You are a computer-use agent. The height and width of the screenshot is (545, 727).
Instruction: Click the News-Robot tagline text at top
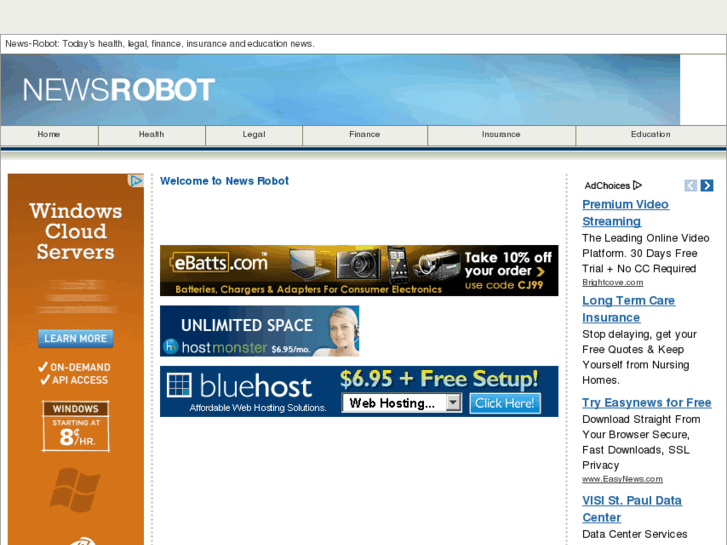click(160, 44)
